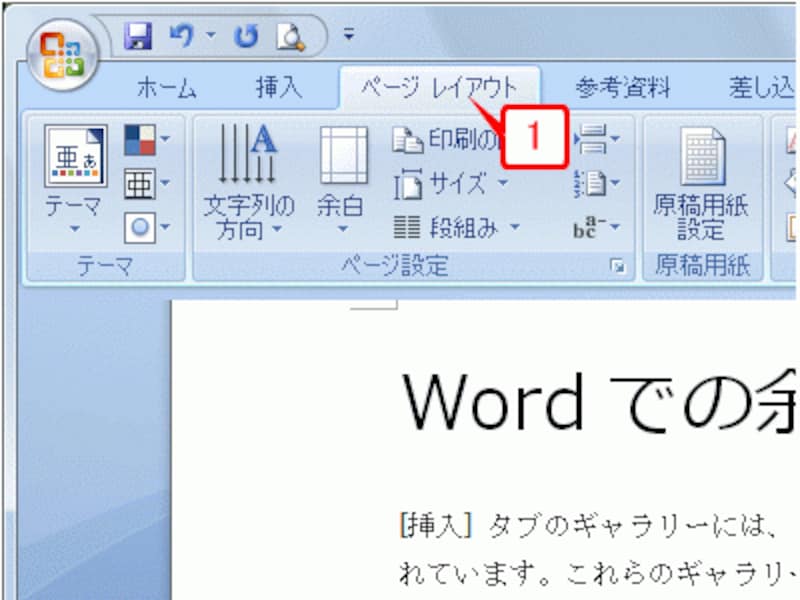Image resolution: width=800 pixels, height=600 pixels.
Task: Open print preview from Quick Access toolbar
Action: (x=290, y=37)
